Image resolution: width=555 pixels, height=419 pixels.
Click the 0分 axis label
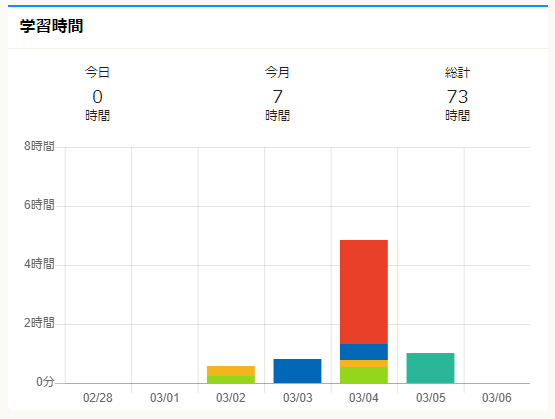coord(45,382)
